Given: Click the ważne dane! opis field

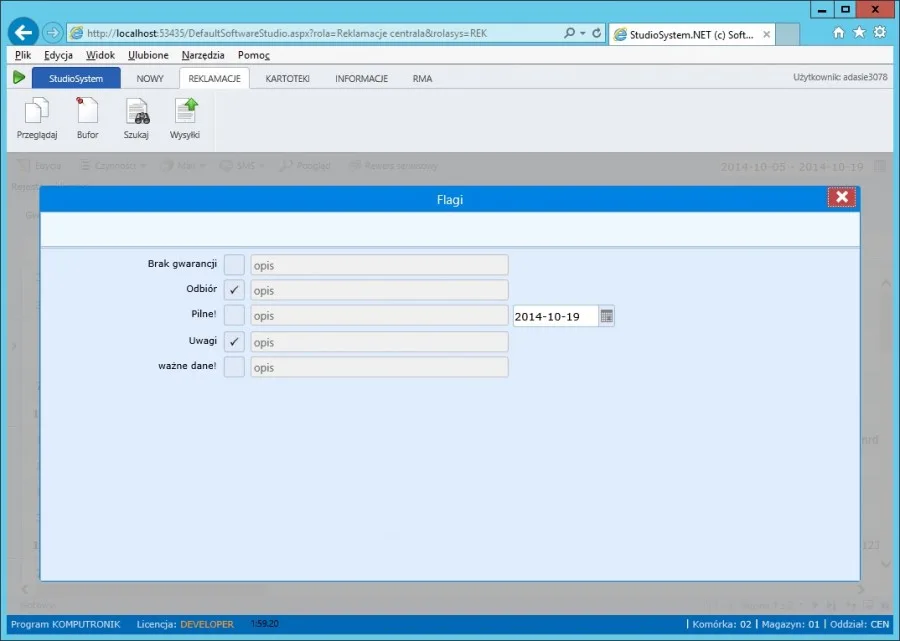Looking at the screenshot, I should 379,367.
